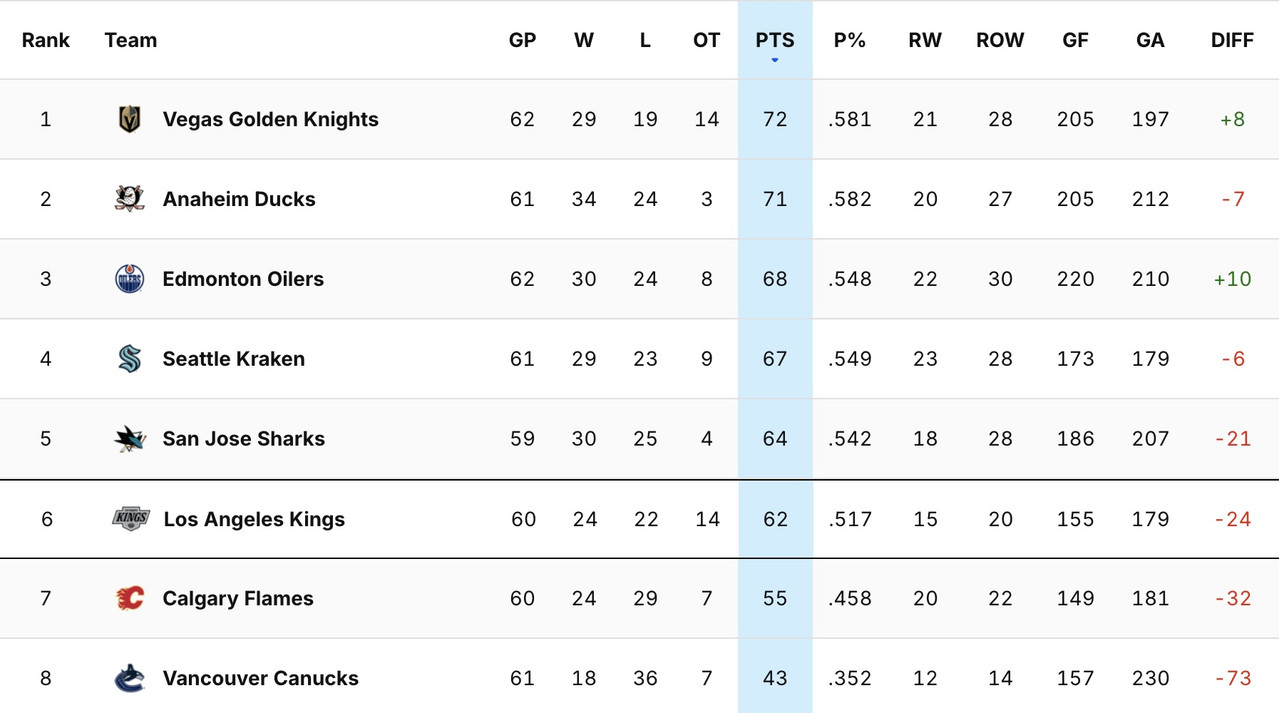Click the Vancouver Canucks logo
The image size is (1279, 713).
(x=130, y=677)
